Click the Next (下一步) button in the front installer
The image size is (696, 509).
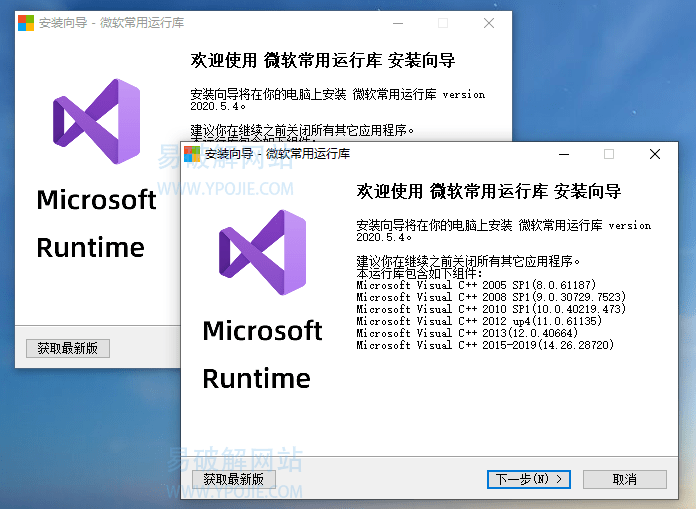tap(529, 479)
